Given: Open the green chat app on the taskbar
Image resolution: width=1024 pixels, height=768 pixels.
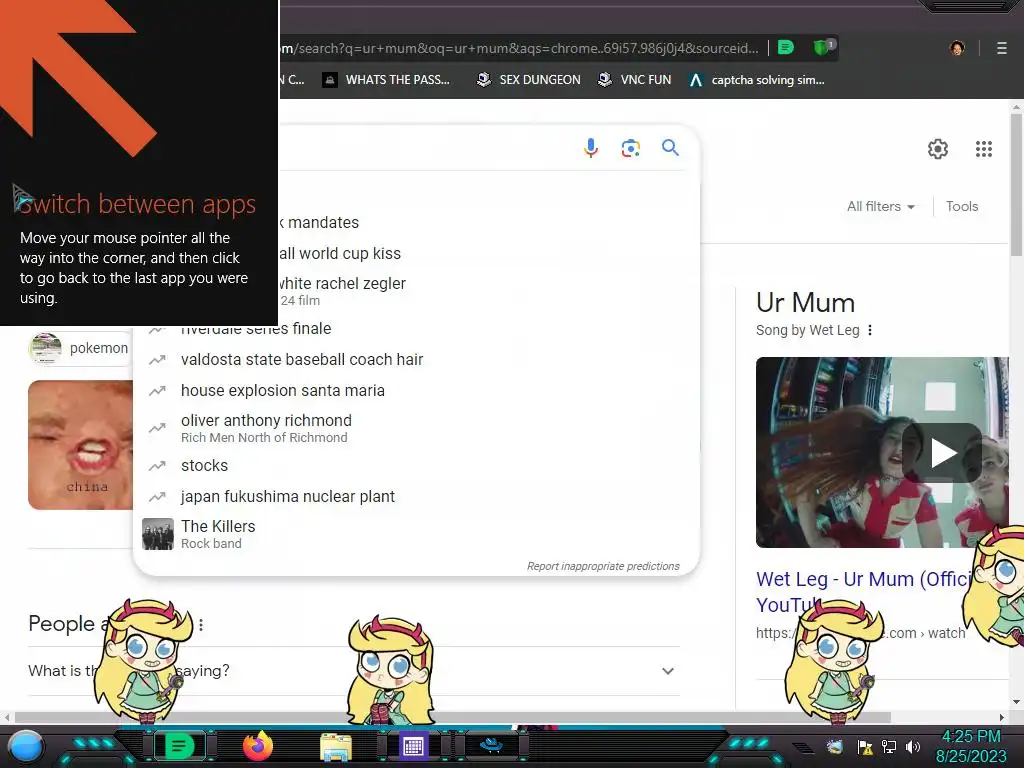Looking at the screenshot, I should [x=180, y=746].
